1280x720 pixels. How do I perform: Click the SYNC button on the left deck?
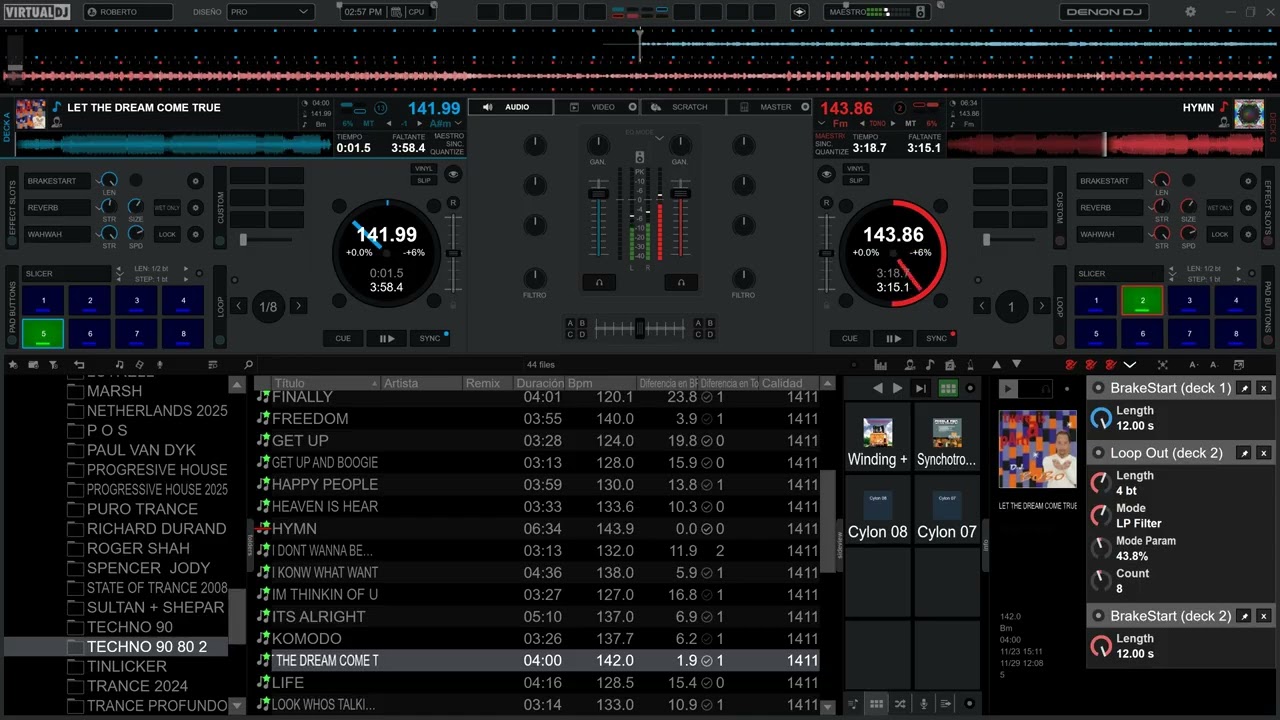pos(430,338)
